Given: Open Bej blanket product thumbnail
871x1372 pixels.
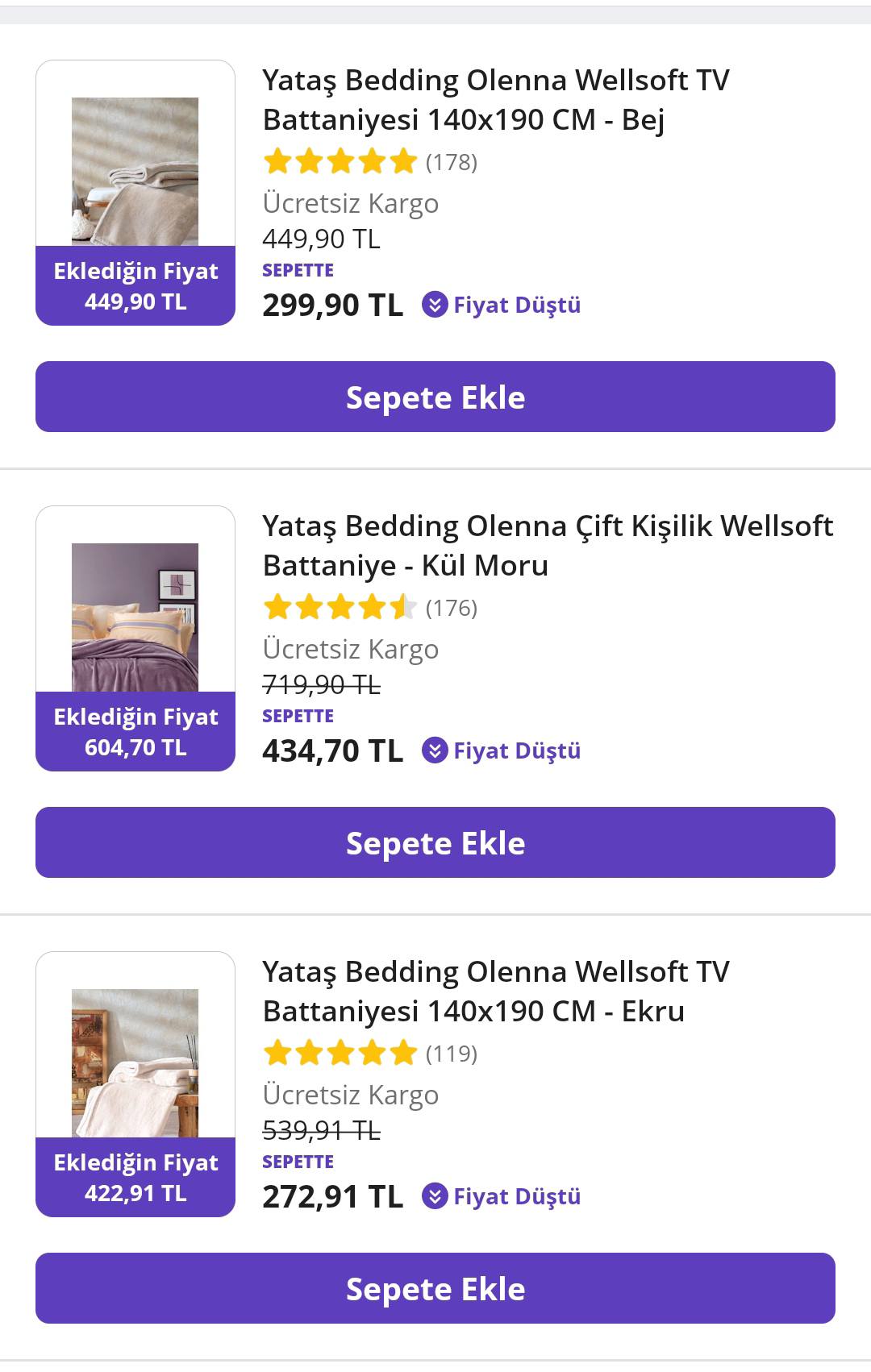Looking at the screenshot, I should click(x=135, y=171).
